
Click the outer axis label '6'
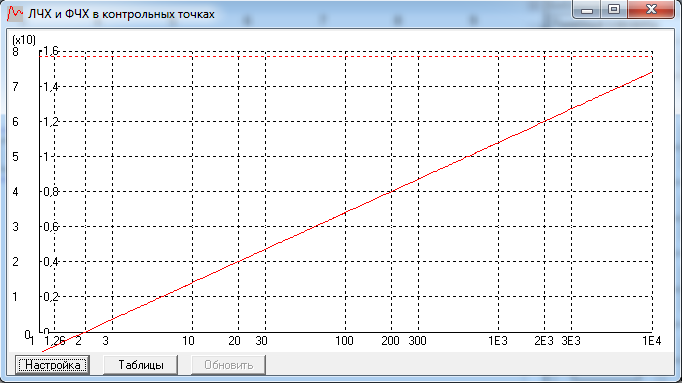pos(15,122)
